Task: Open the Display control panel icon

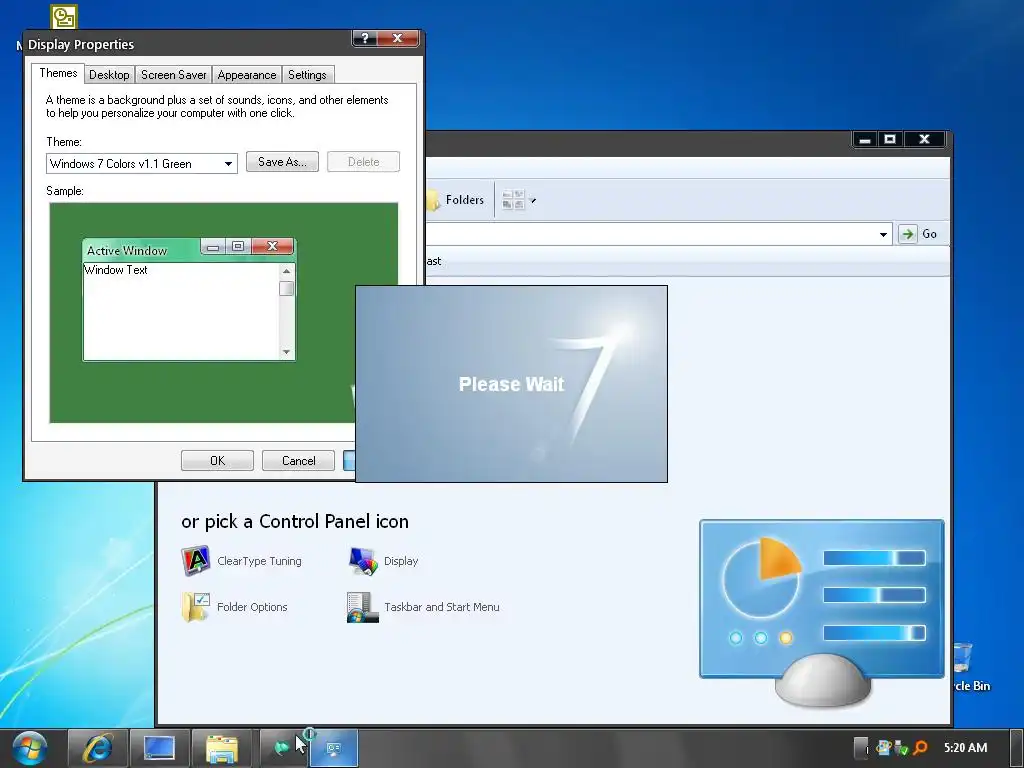Action: coord(383,561)
